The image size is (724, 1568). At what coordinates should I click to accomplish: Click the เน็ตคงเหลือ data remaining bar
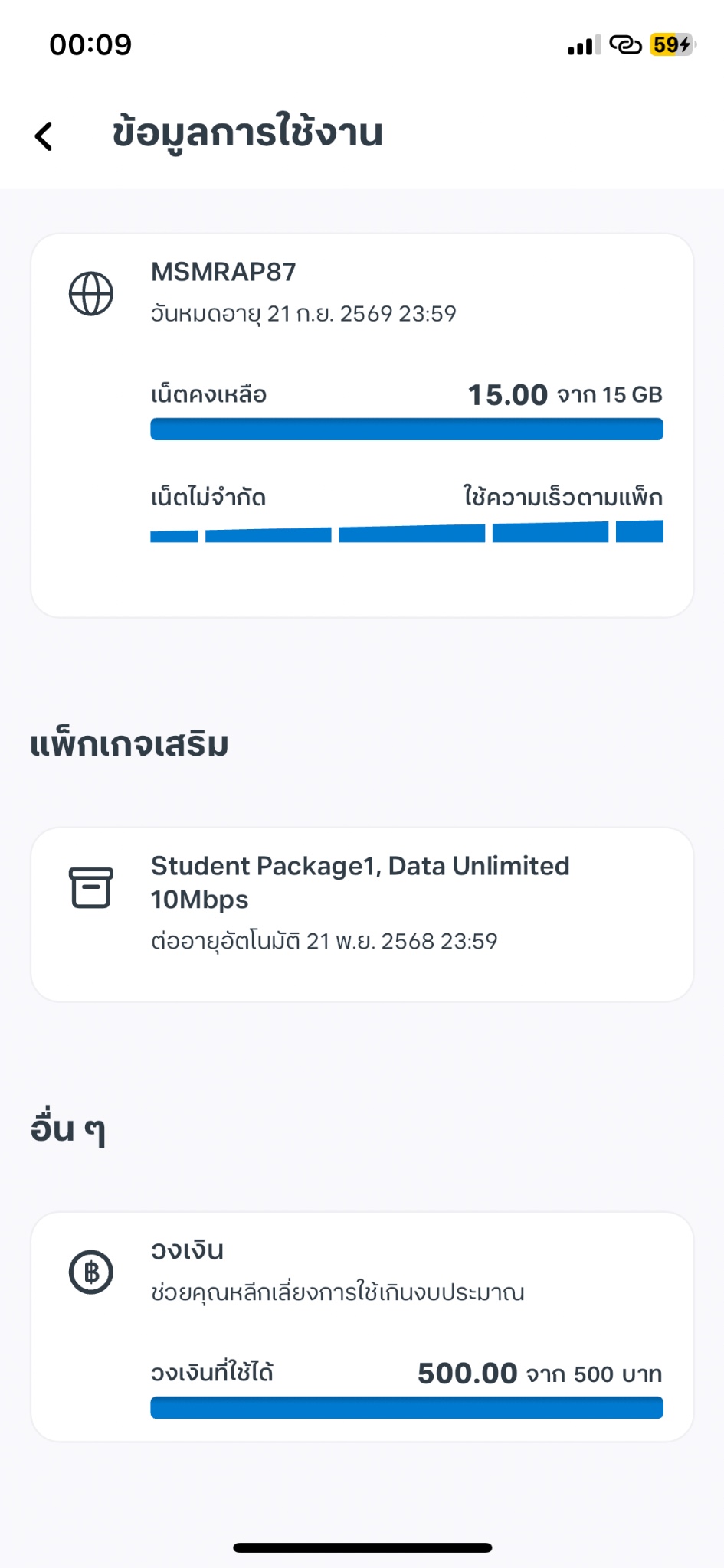[x=406, y=430]
